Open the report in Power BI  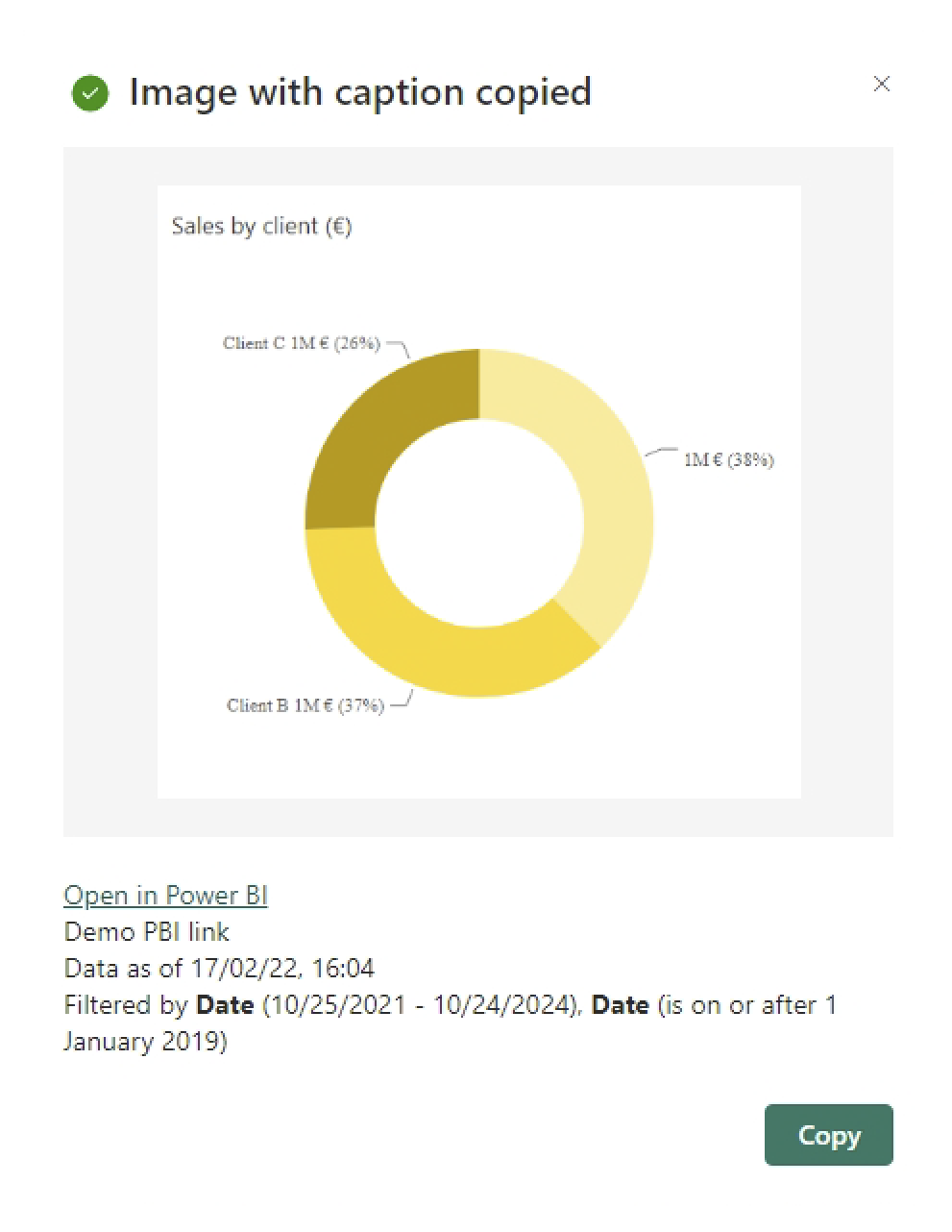point(164,895)
